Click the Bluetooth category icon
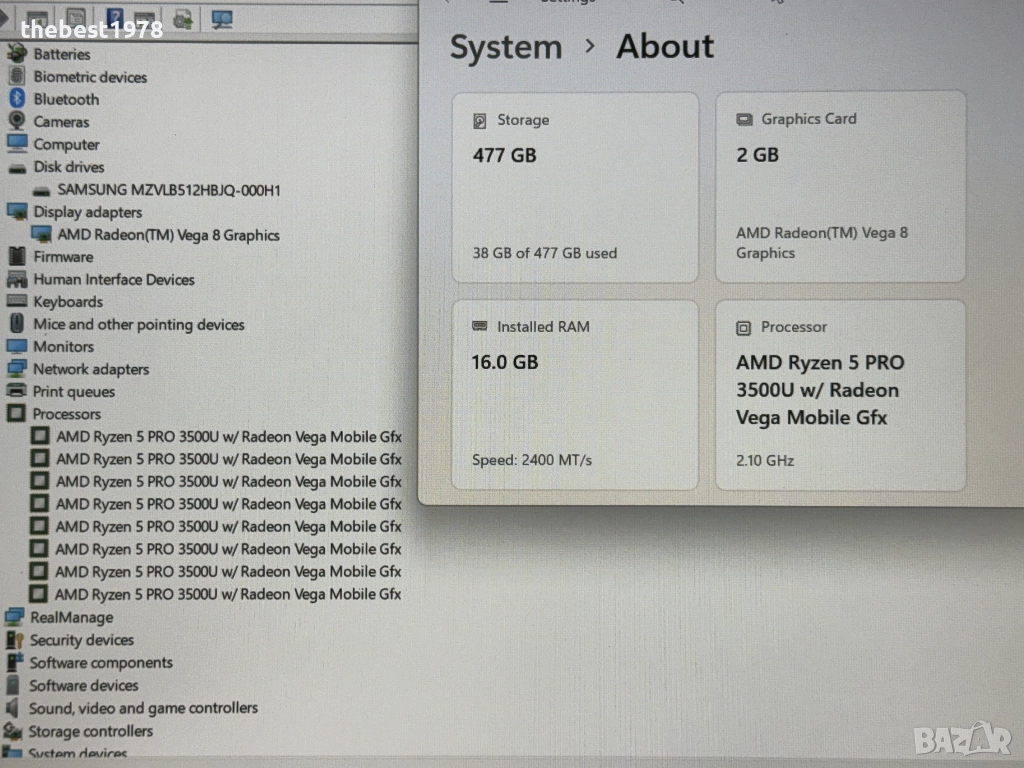Image resolution: width=1024 pixels, height=768 pixels. (17, 99)
